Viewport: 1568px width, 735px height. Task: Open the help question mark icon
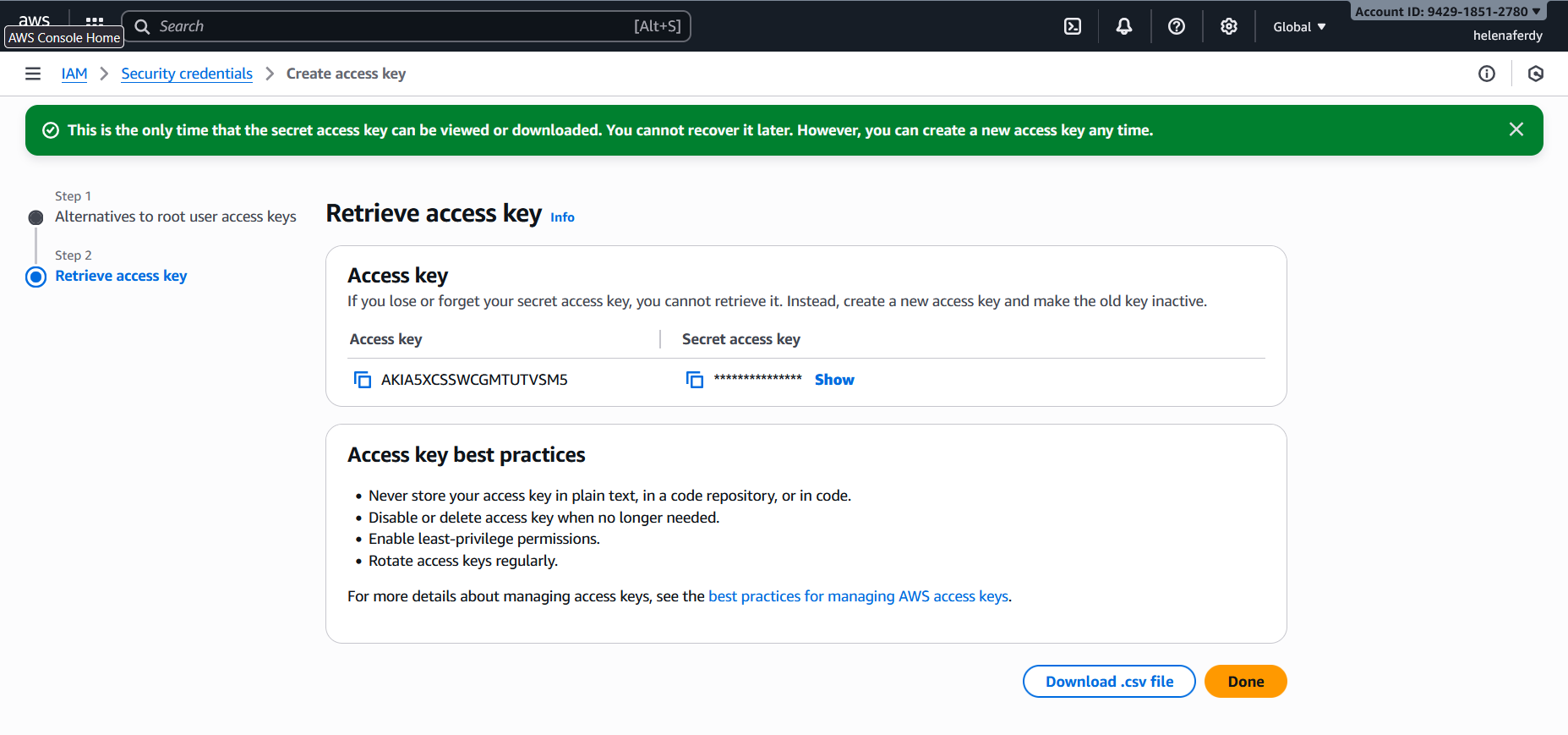coord(1176,26)
